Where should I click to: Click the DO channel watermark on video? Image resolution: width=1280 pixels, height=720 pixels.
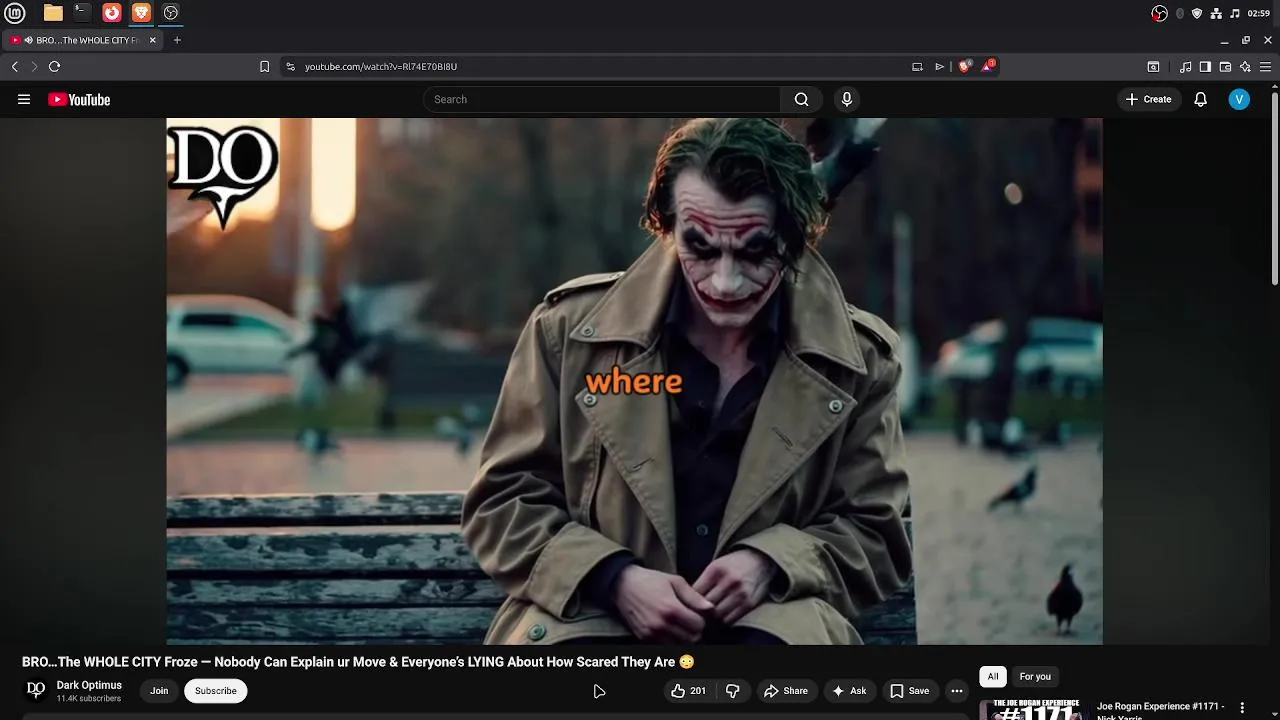click(x=223, y=175)
